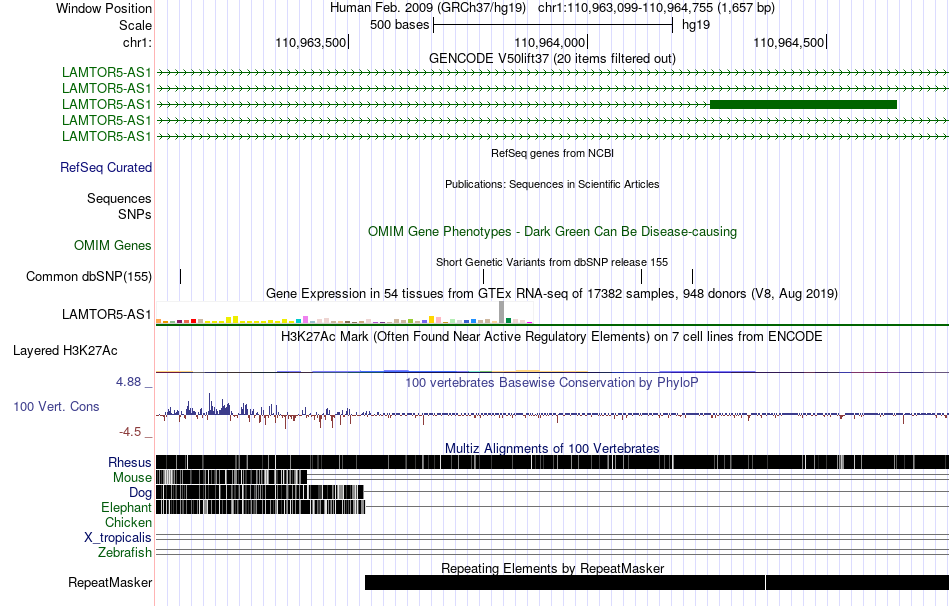
Task: Select the SNPs track label
Action: pyautogui.click(x=135, y=214)
